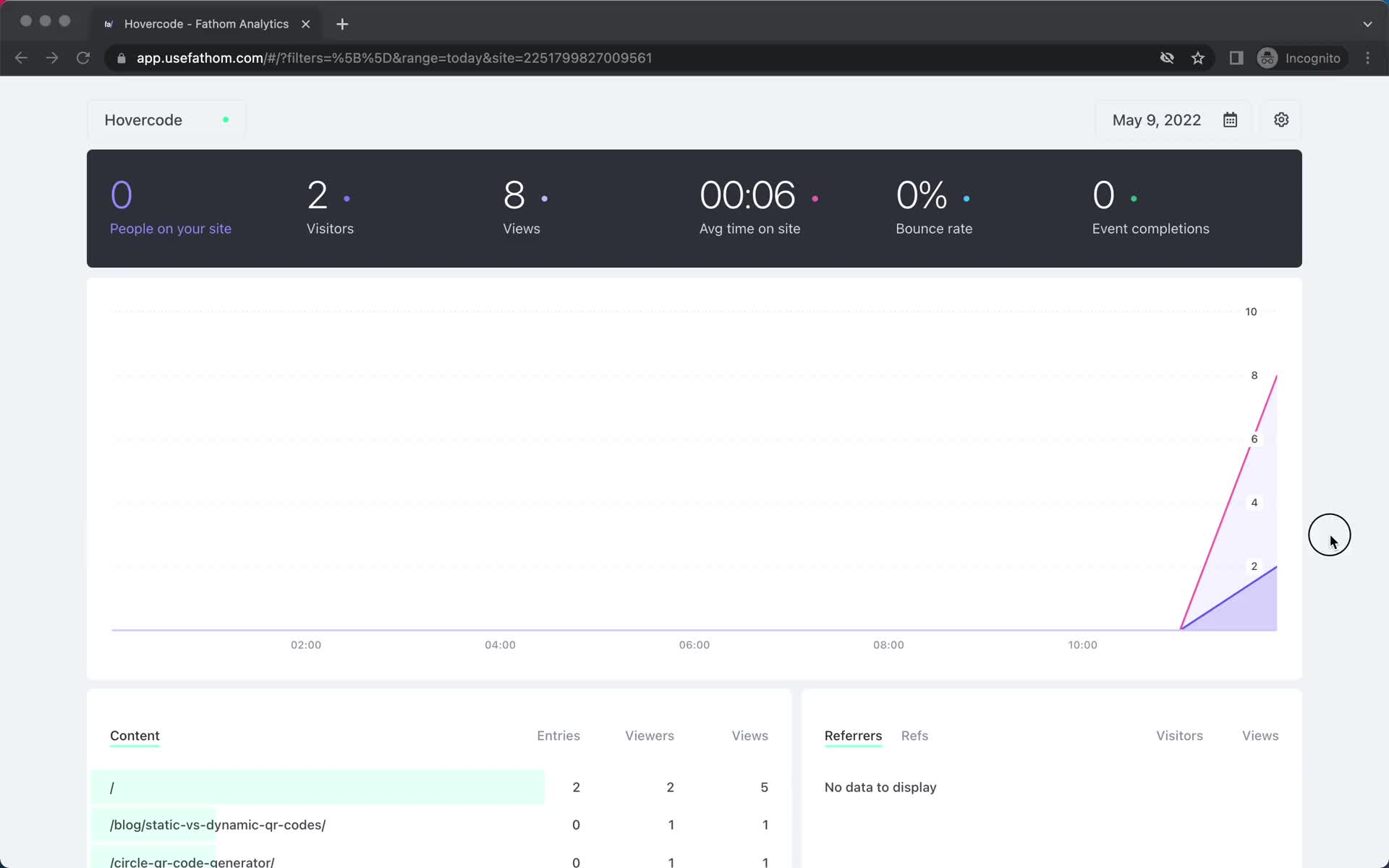Screen dimensions: 1389x868
Task: Click the Hovercode browser tab title
Action: point(206,24)
